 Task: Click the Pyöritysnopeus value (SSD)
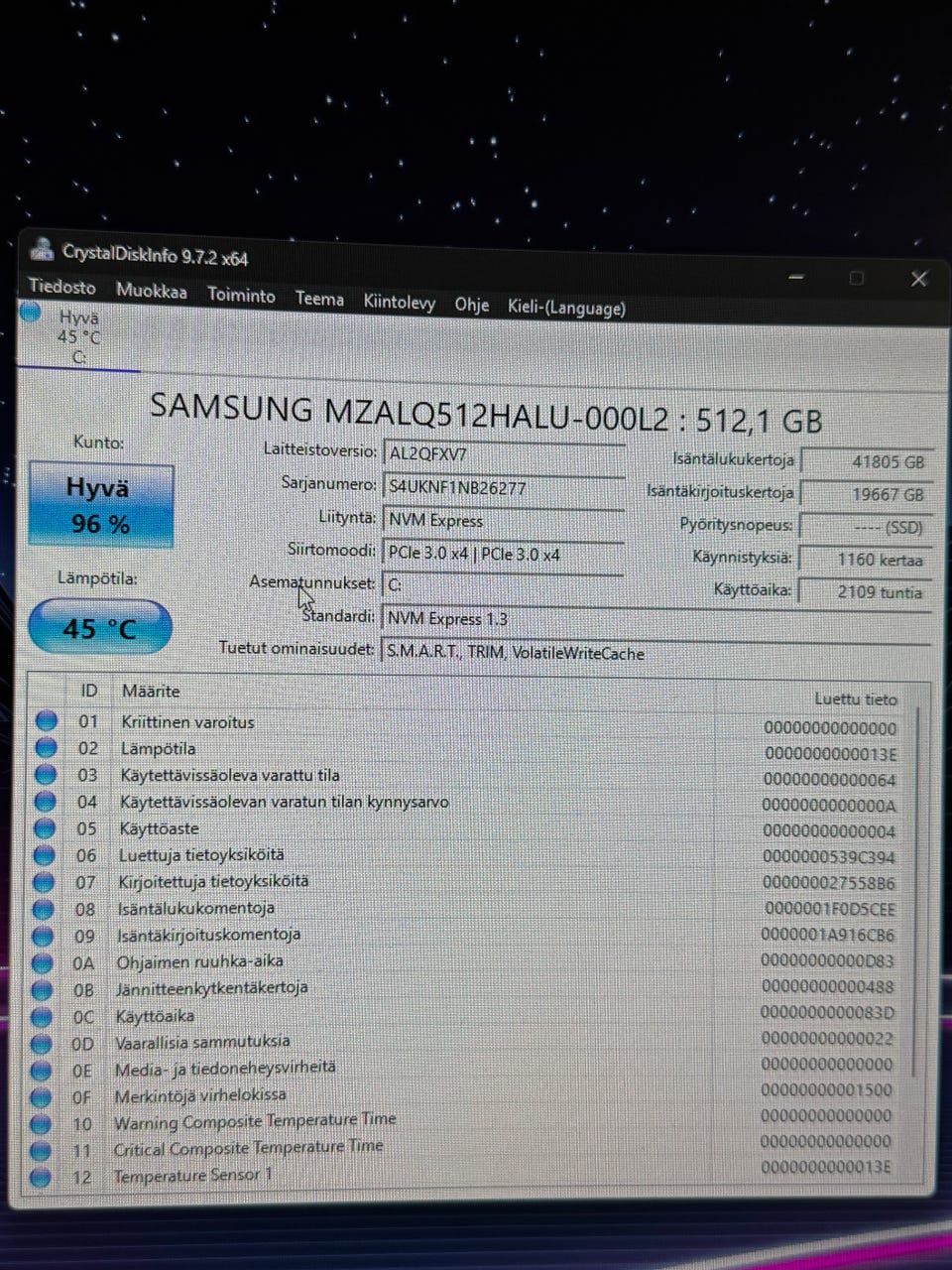(x=865, y=527)
